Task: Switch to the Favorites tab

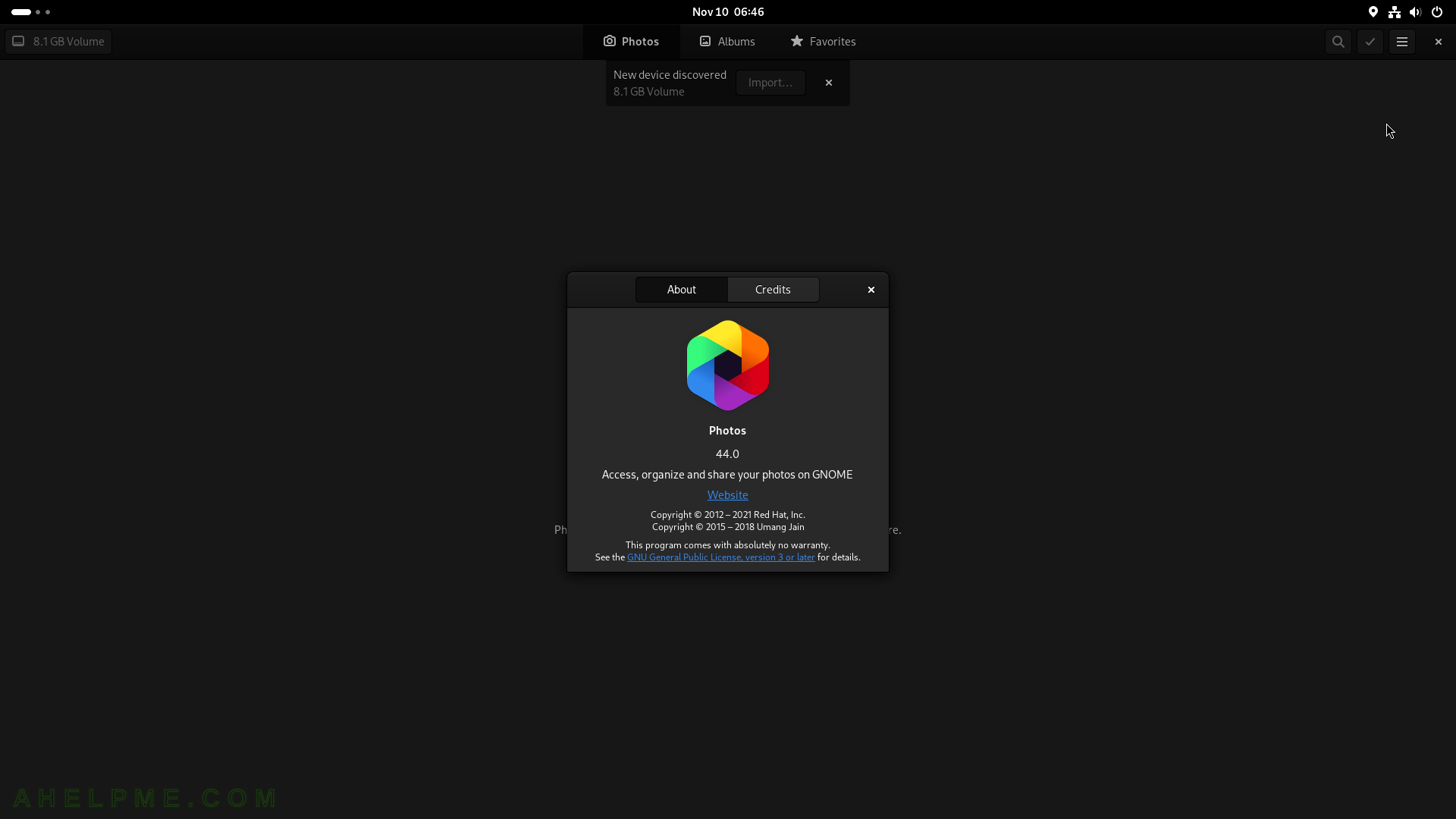Action: (x=823, y=42)
